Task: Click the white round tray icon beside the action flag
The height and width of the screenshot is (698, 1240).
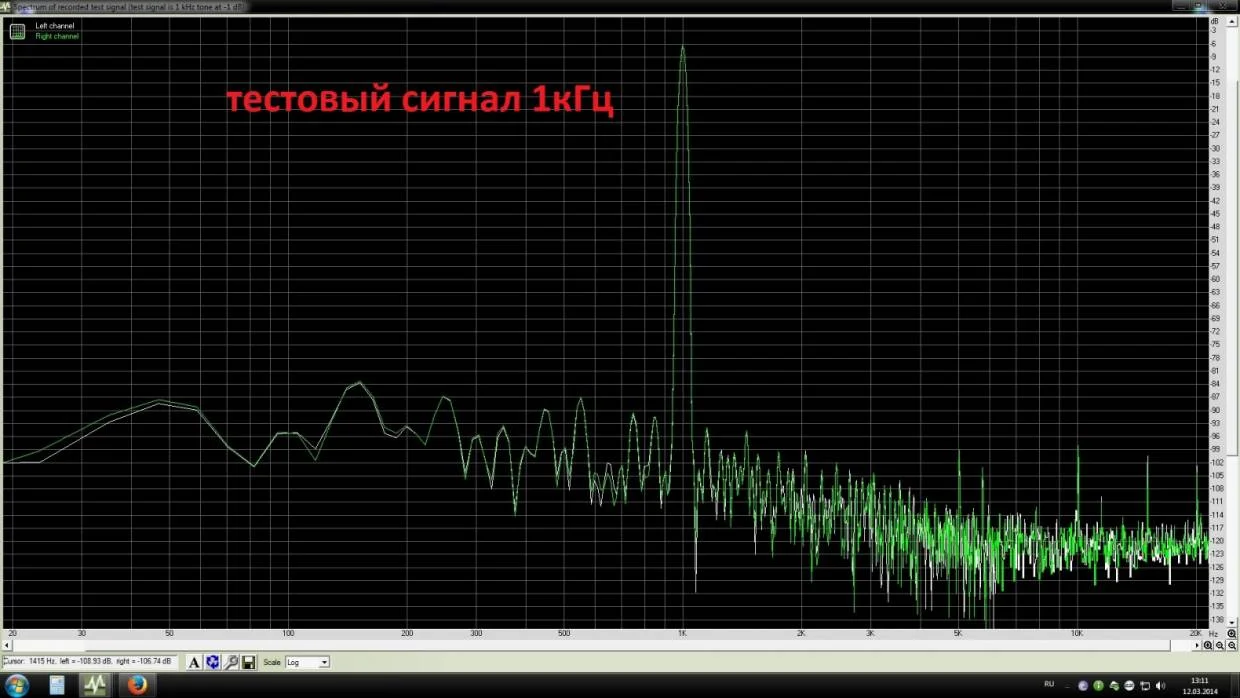Action: coord(1129,685)
